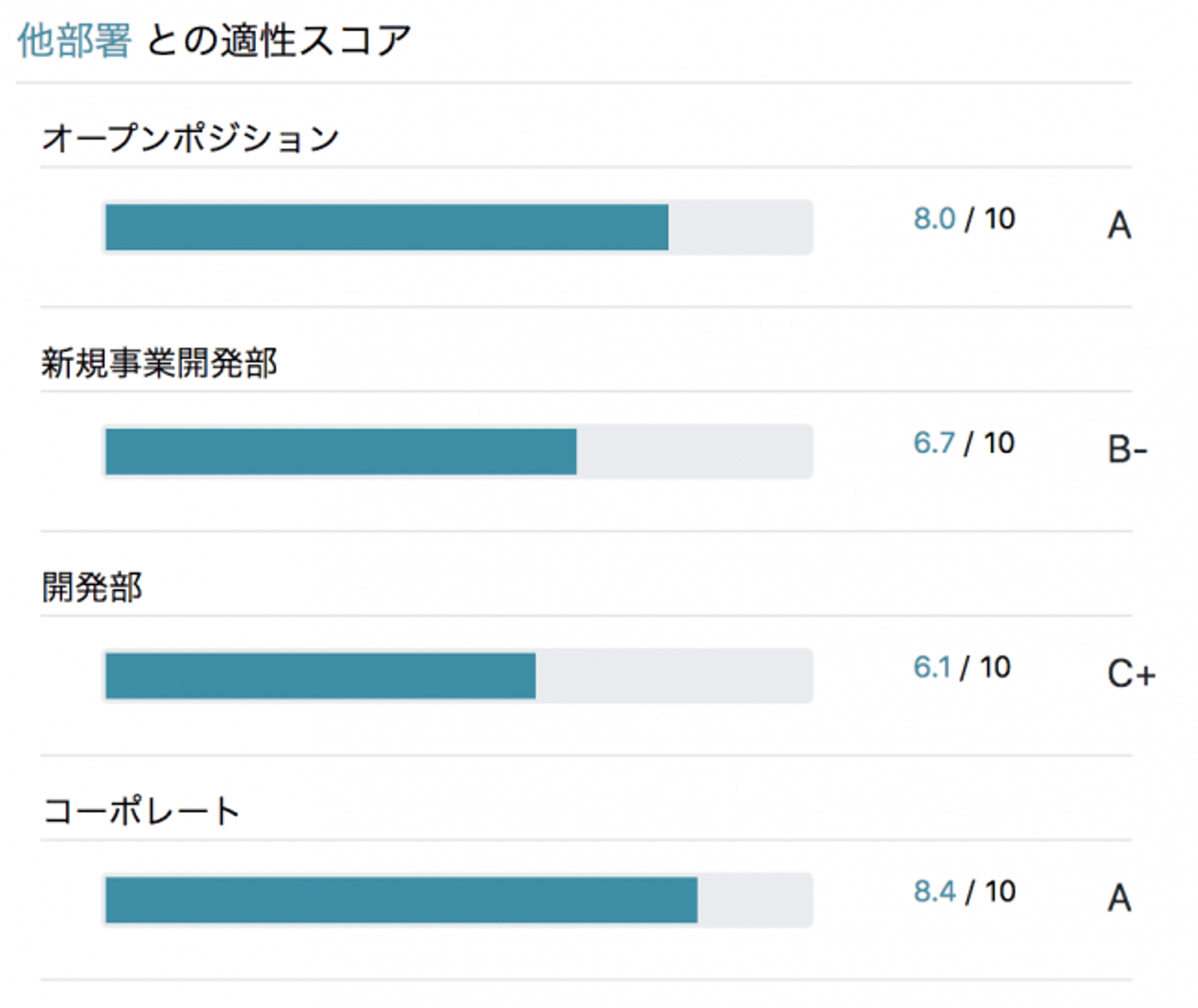This screenshot has height=1008, width=1198.
Task: Click the B- grade label
Action: click(1127, 451)
